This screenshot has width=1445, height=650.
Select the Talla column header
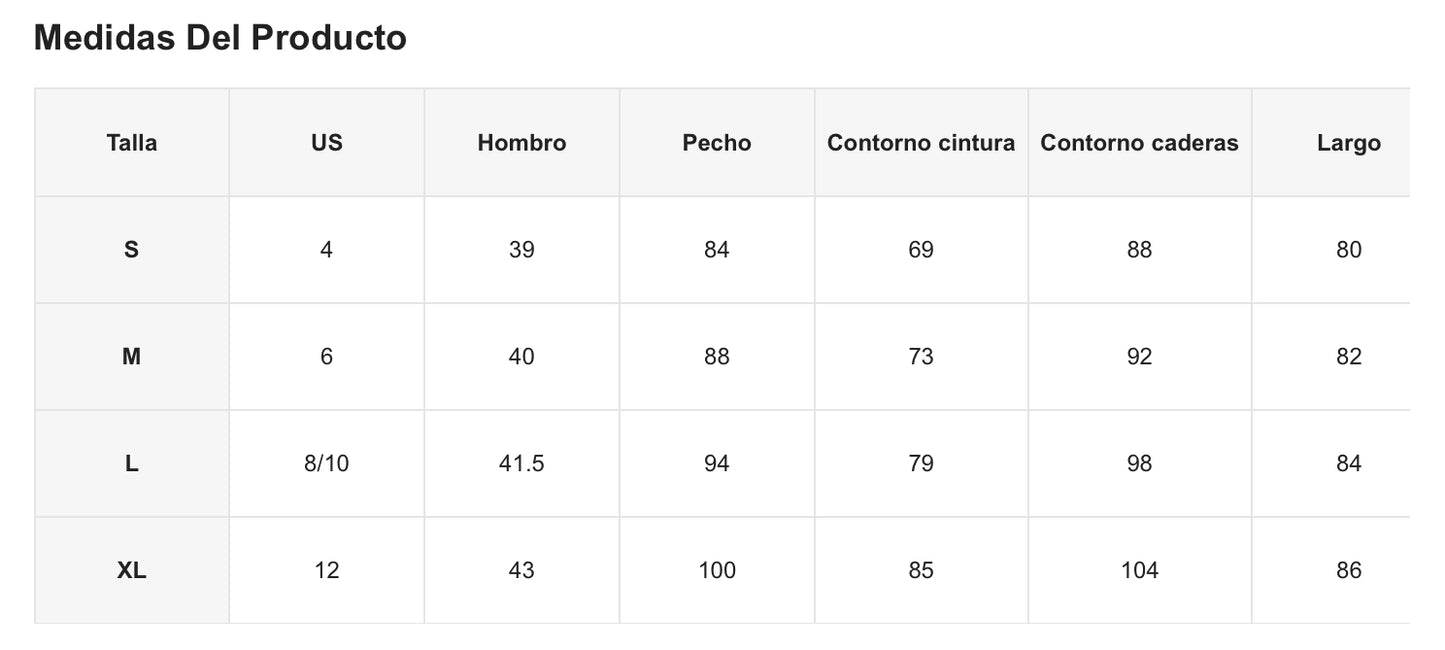(x=132, y=143)
